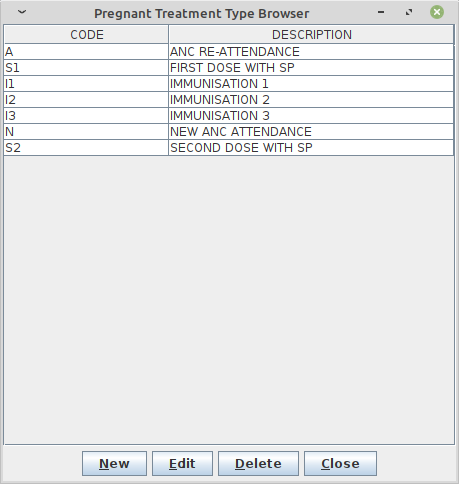The image size is (459, 484).
Task: Open the window menu chevron icon
Action: (x=22, y=12)
